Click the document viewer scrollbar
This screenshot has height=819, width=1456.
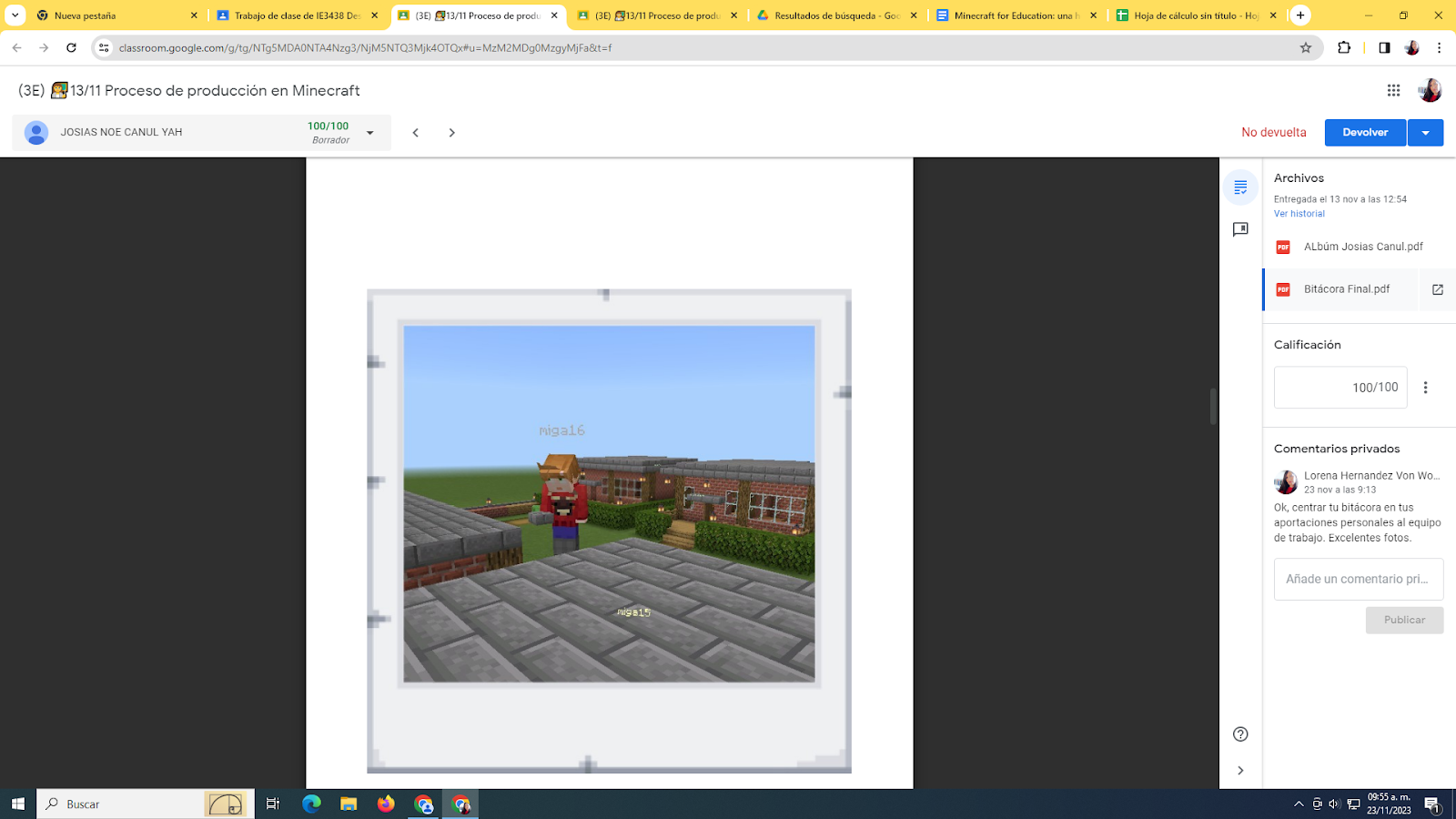(x=1213, y=407)
